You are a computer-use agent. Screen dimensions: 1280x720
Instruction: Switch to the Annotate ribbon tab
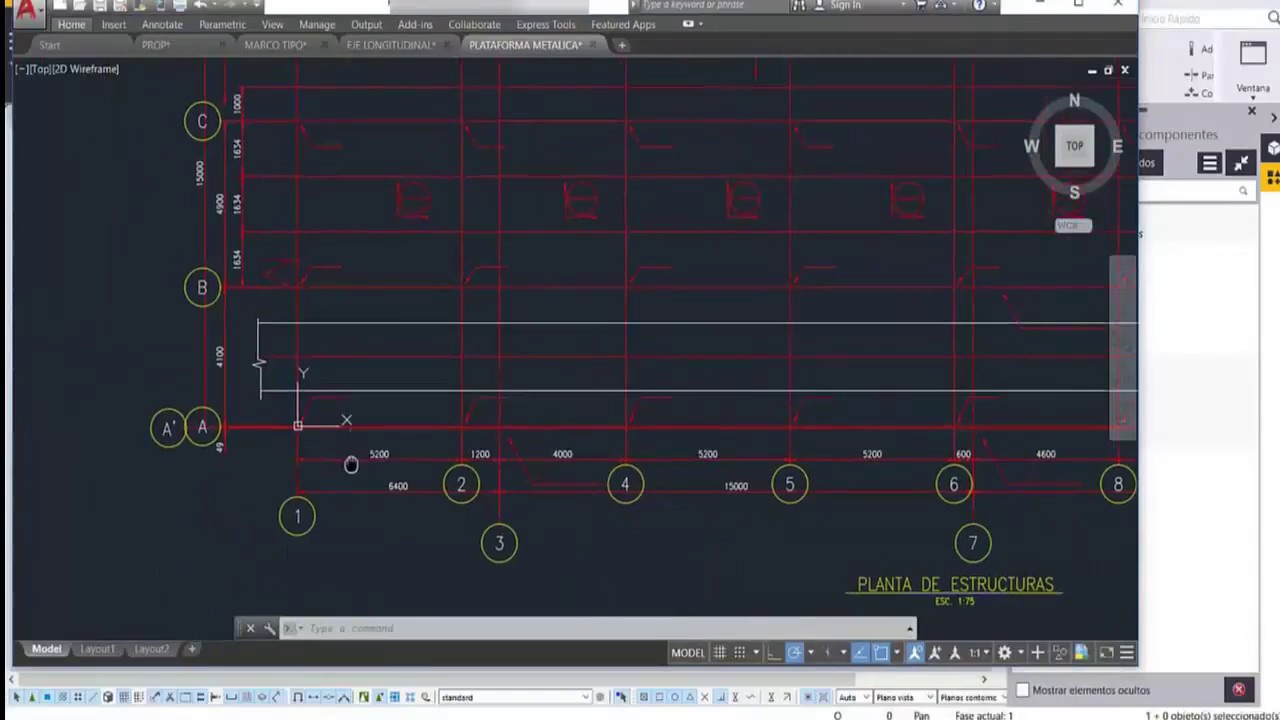pos(162,24)
